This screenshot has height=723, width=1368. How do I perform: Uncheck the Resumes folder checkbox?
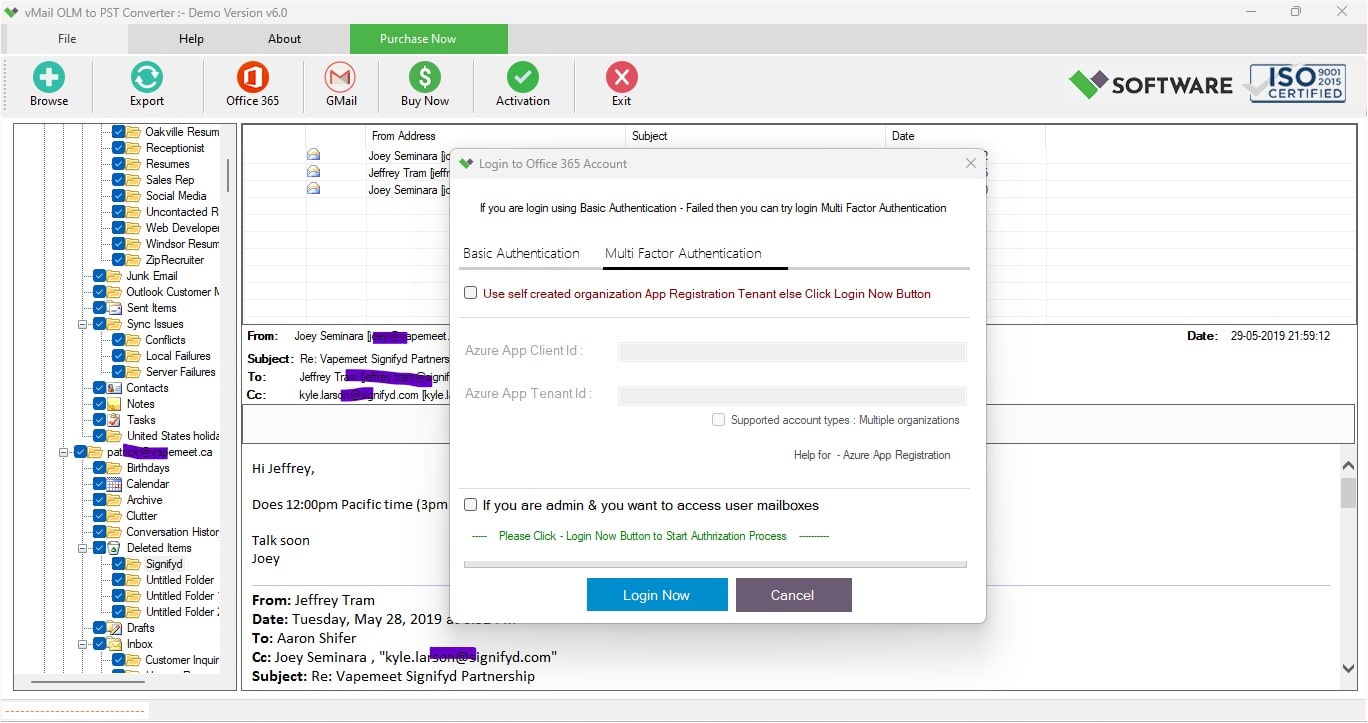[119, 164]
